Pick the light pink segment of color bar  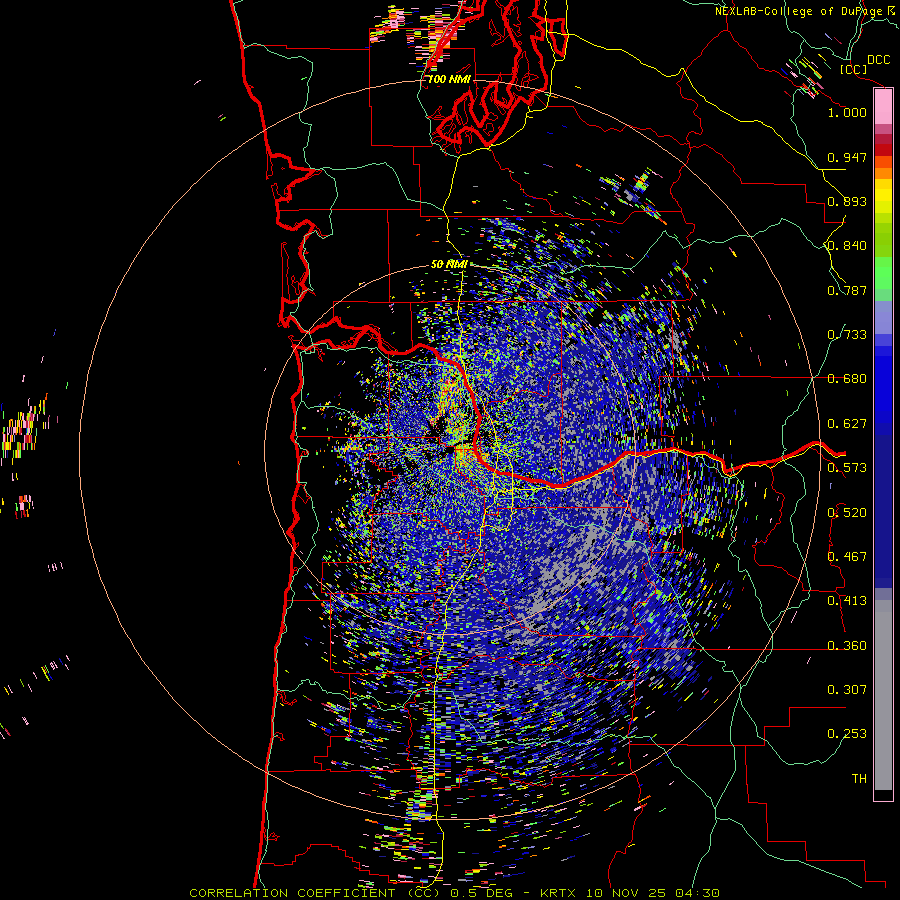tap(883, 107)
